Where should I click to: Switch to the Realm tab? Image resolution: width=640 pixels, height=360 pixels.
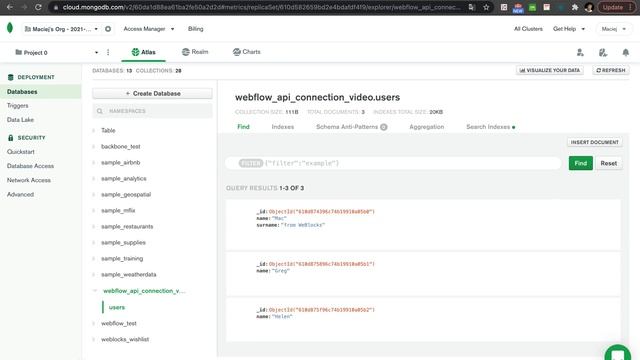tap(195, 52)
